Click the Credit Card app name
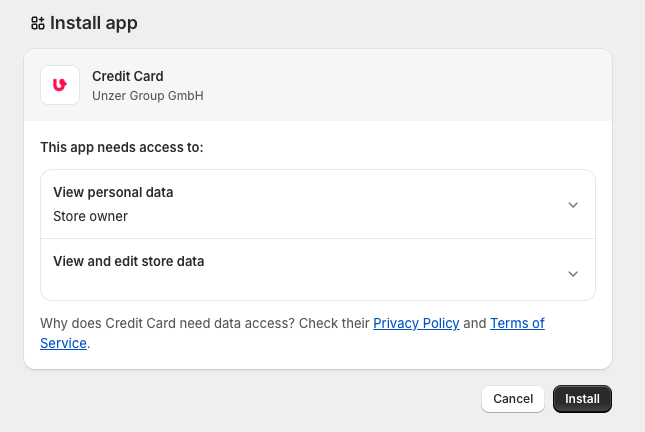This screenshot has height=432, width=645. pyautogui.click(x=127, y=76)
